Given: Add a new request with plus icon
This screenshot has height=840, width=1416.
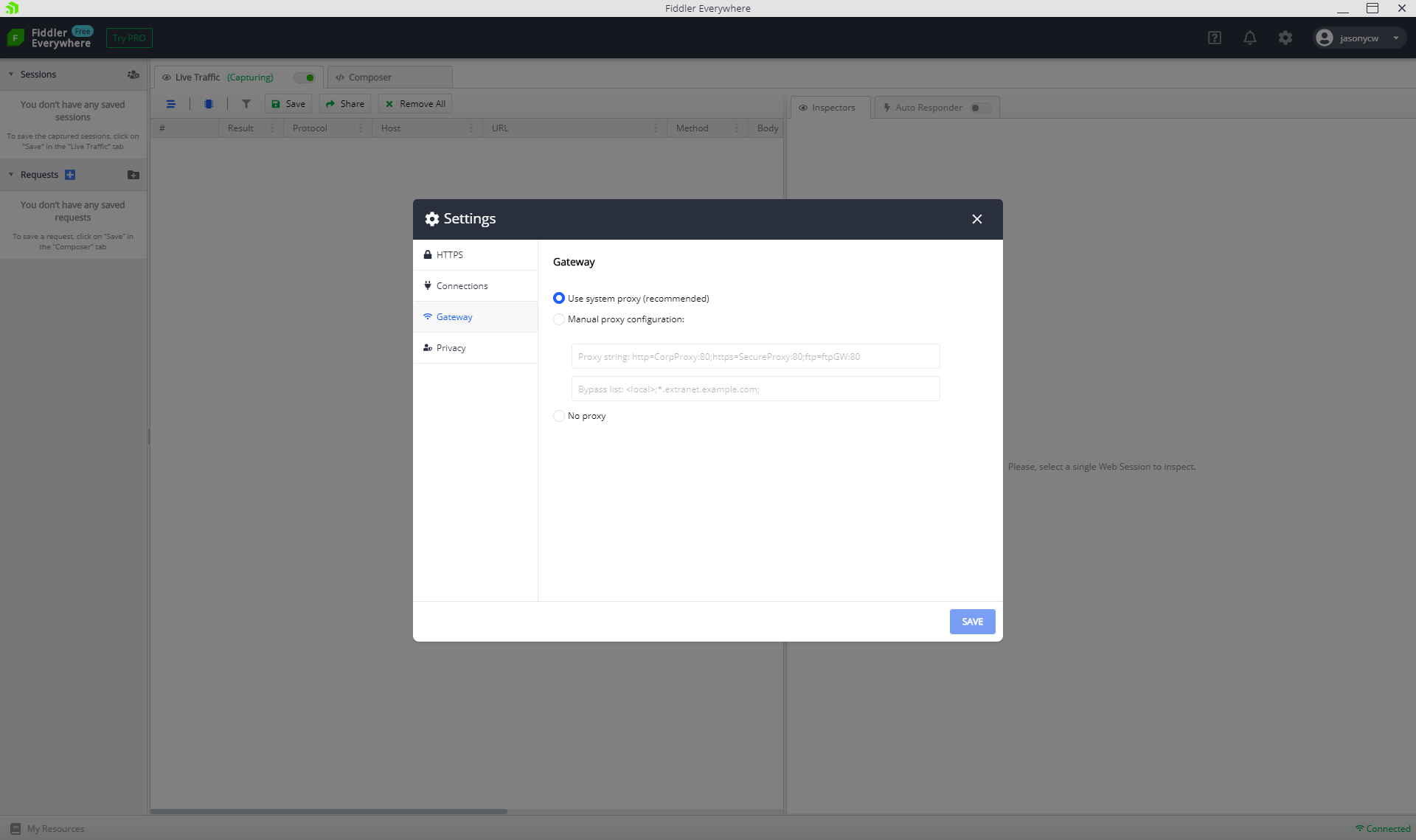Looking at the screenshot, I should tap(70, 175).
